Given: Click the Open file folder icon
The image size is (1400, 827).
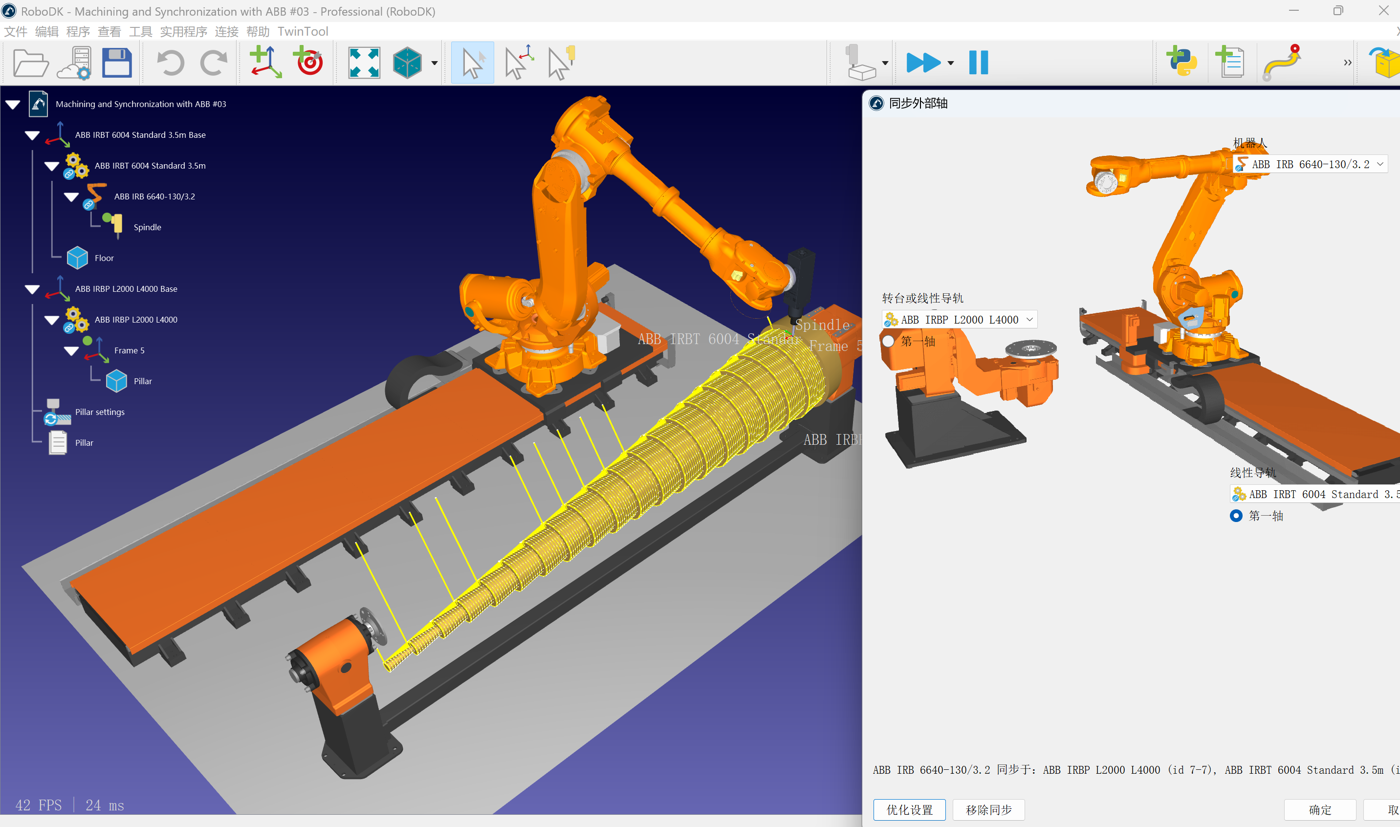Looking at the screenshot, I should [30, 63].
